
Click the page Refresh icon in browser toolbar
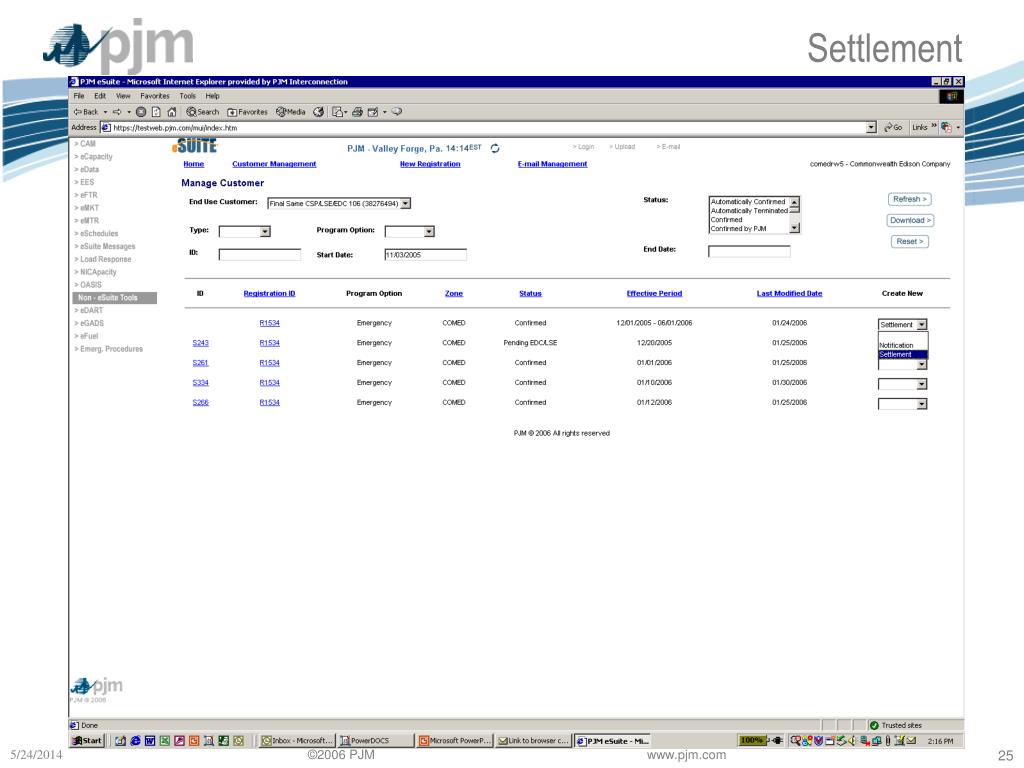(x=156, y=112)
